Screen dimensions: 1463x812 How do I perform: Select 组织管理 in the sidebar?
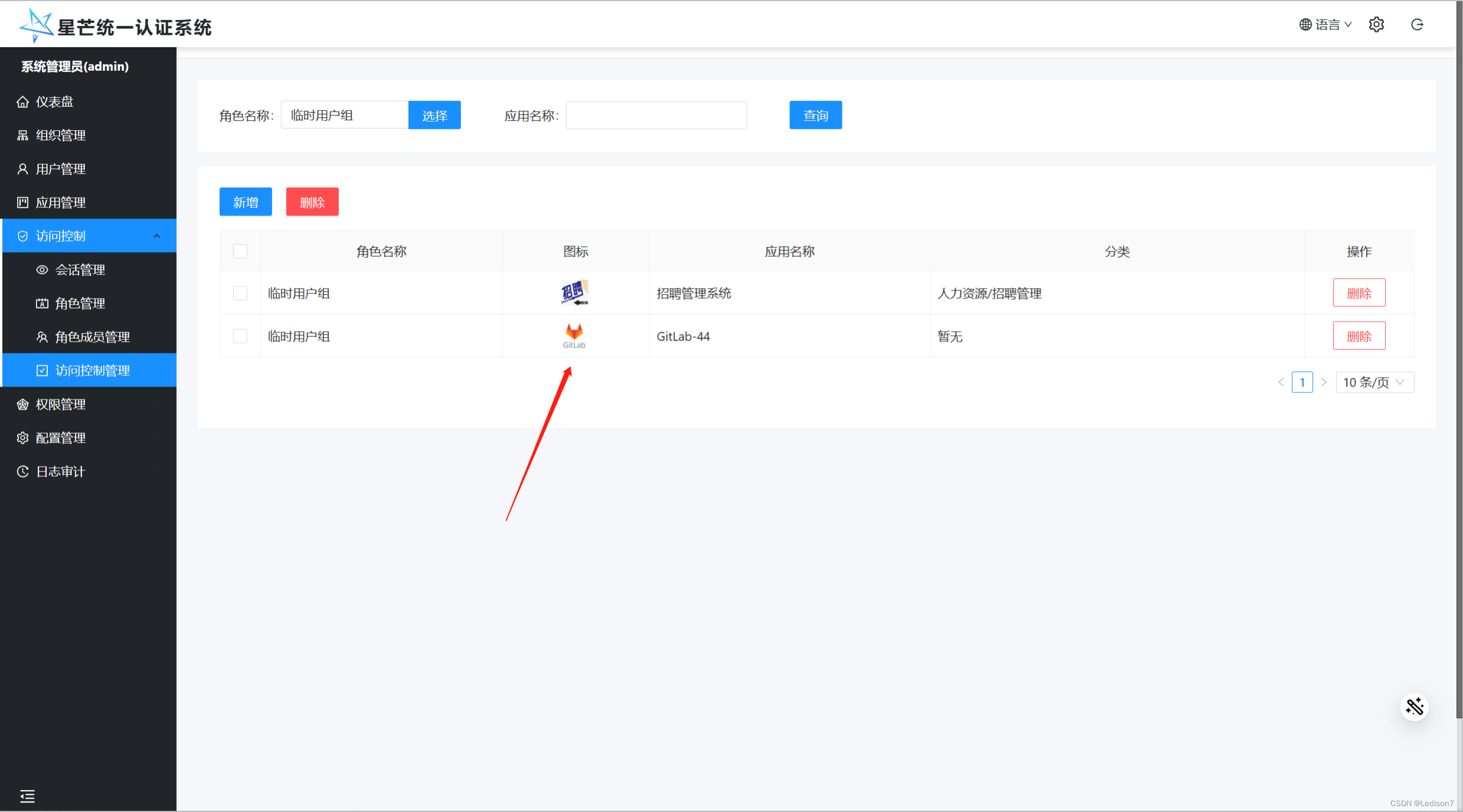click(61, 135)
